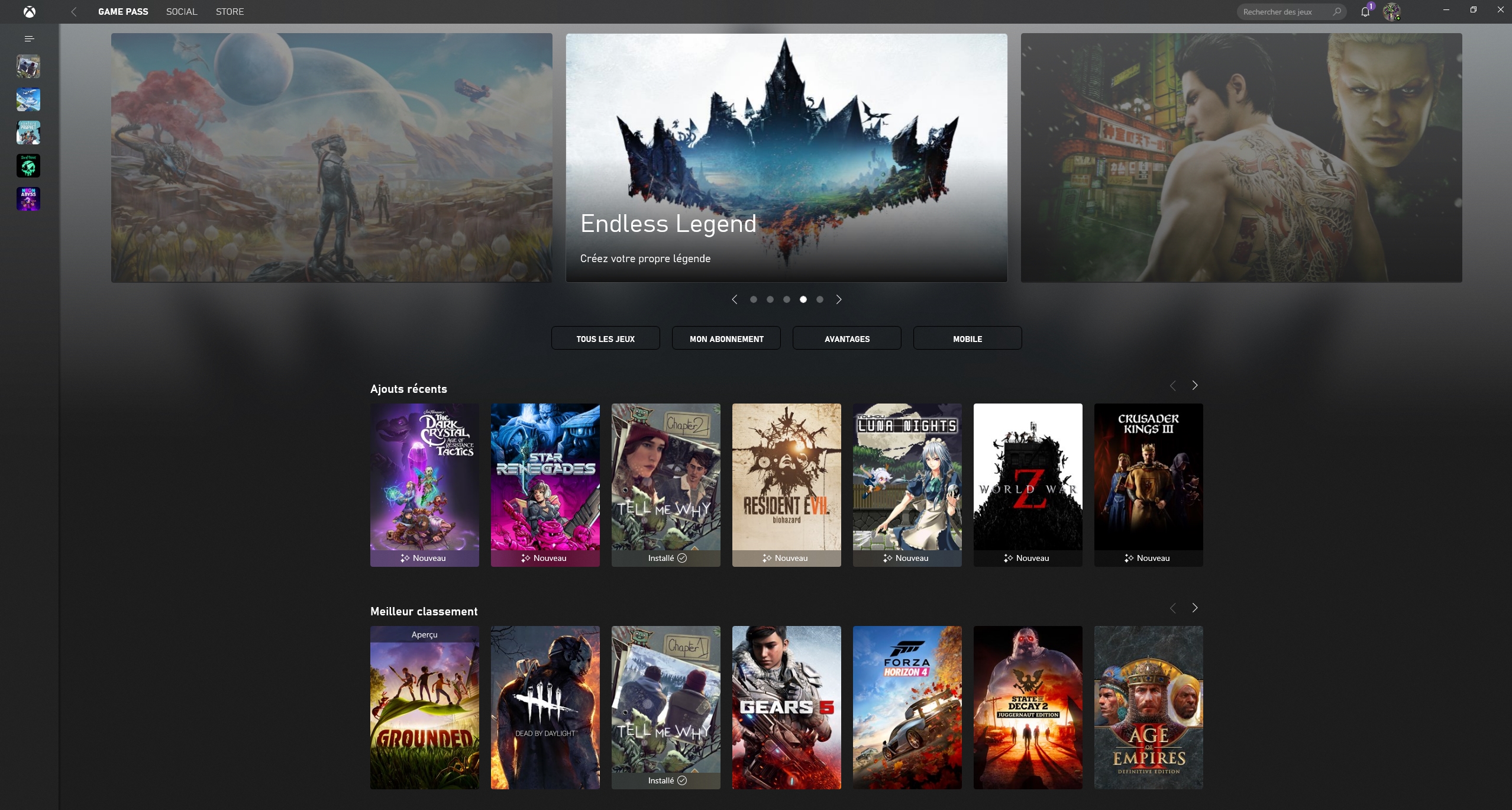The width and height of the screenshot is (1512, 810).
Task: Open Dead by Daylight tile
Action: point(545,707)
